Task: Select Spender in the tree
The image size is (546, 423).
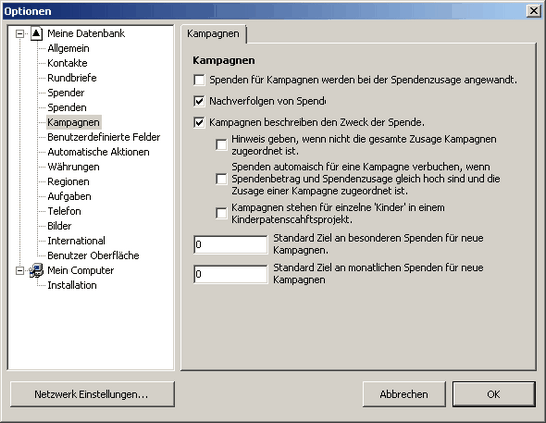Action: [66, 93]
